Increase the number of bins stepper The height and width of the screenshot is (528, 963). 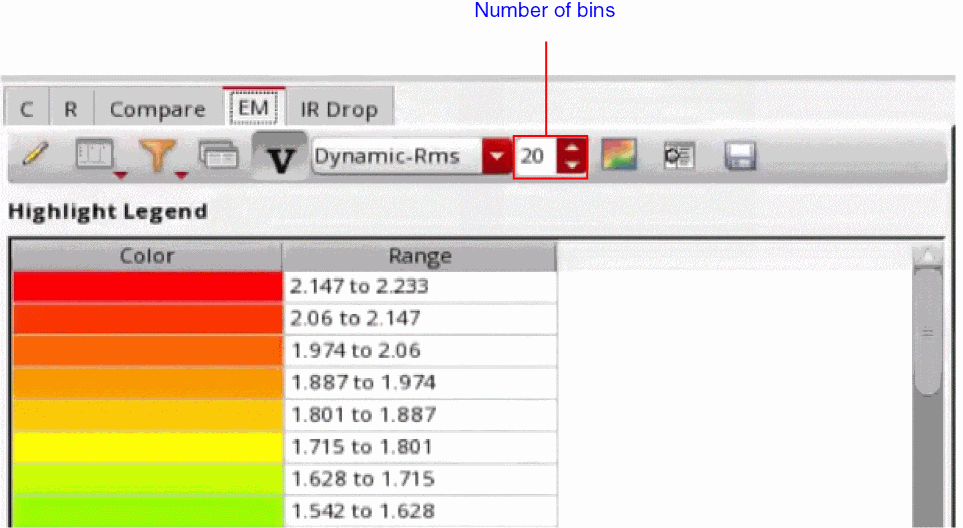coord(572,148)
